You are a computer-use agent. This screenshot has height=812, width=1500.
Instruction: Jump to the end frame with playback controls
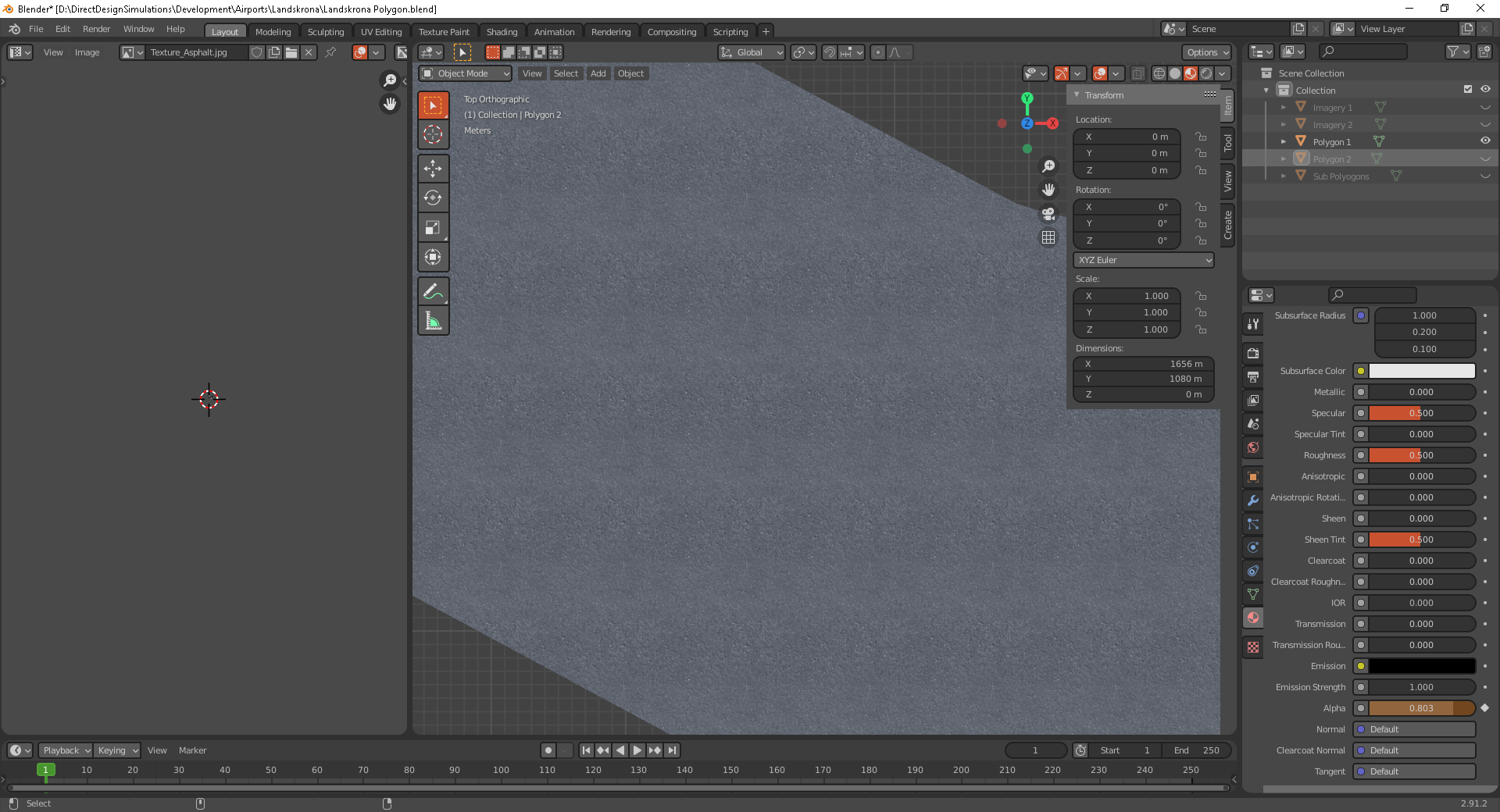(x=672, y=750)
